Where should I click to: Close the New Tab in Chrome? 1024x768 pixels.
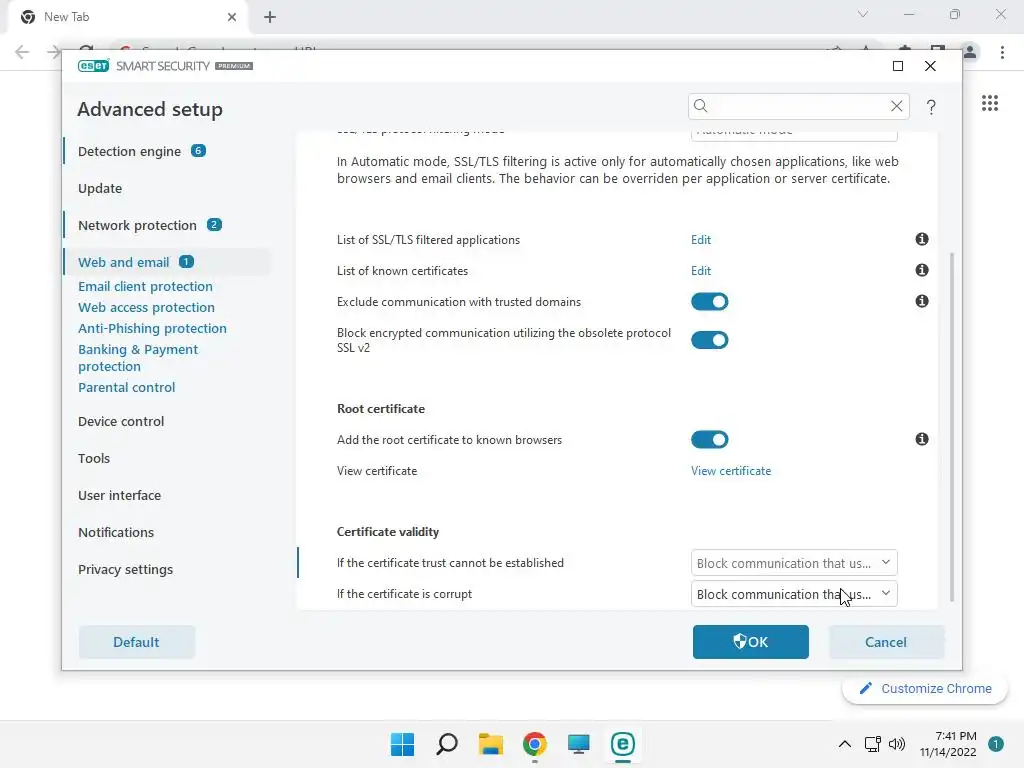pyautogui.click(x=232, y=17)
